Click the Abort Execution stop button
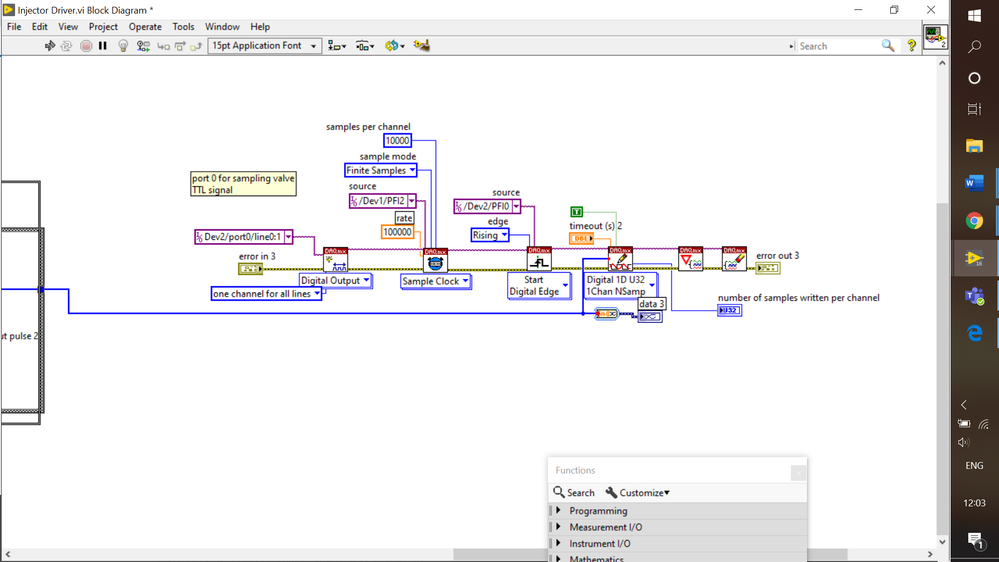 pyautogui.click(x=86, y=46)
